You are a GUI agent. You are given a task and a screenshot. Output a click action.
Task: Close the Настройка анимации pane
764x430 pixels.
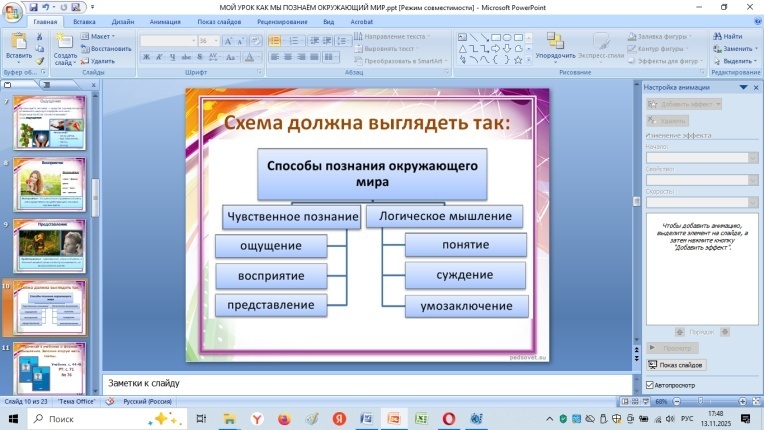[755, 88]
